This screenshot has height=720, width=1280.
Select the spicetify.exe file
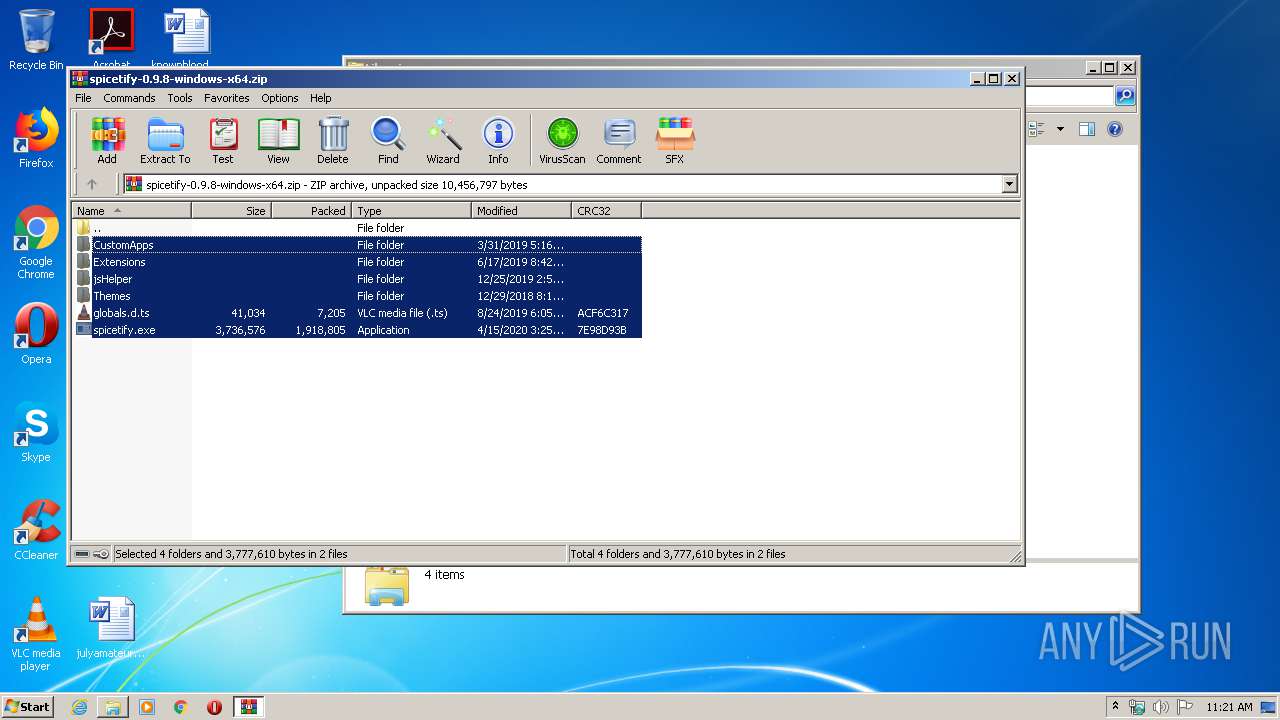click(x=358, y=330)
